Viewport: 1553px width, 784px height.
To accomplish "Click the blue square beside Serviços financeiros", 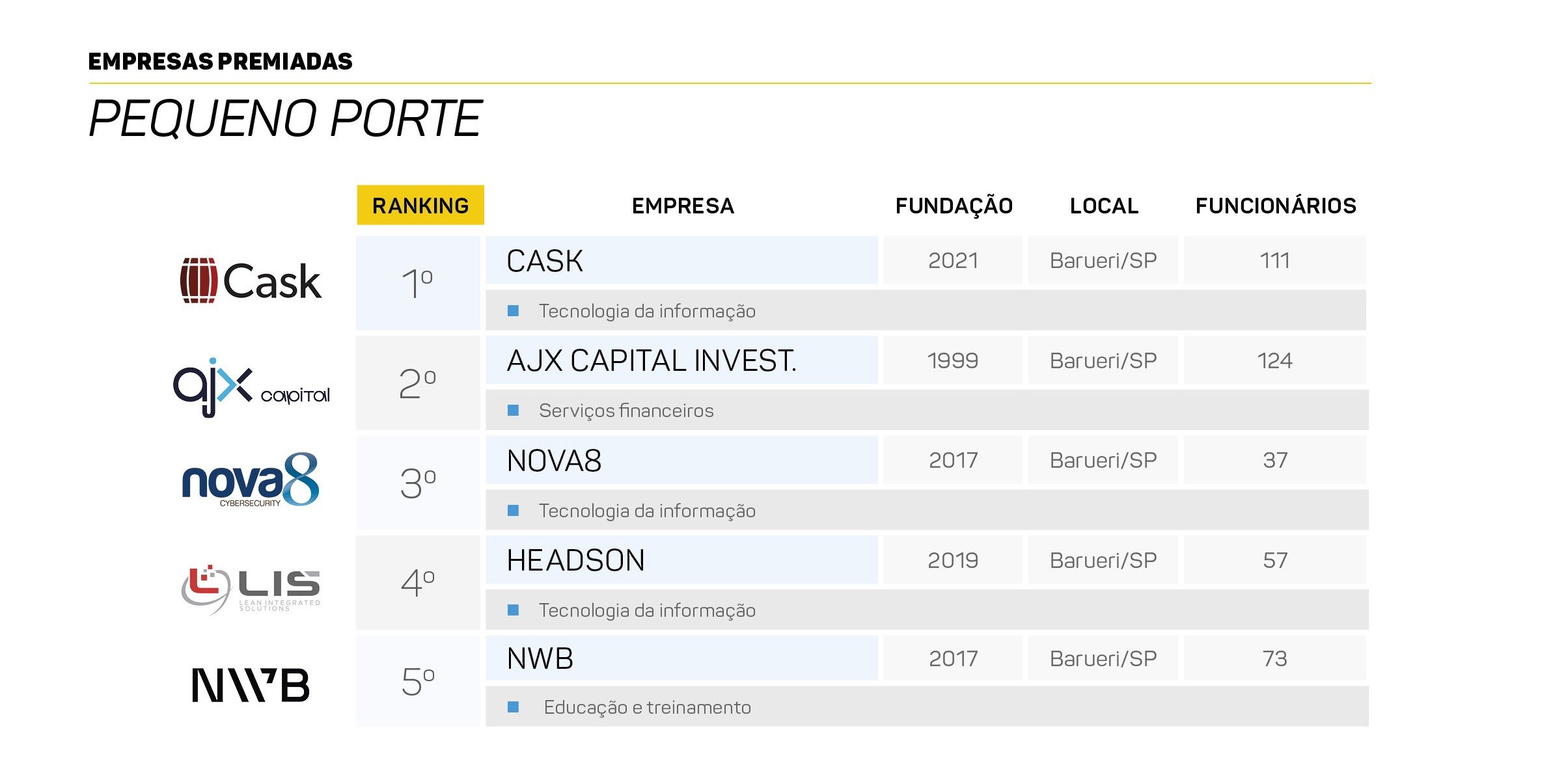I will 513,411.
